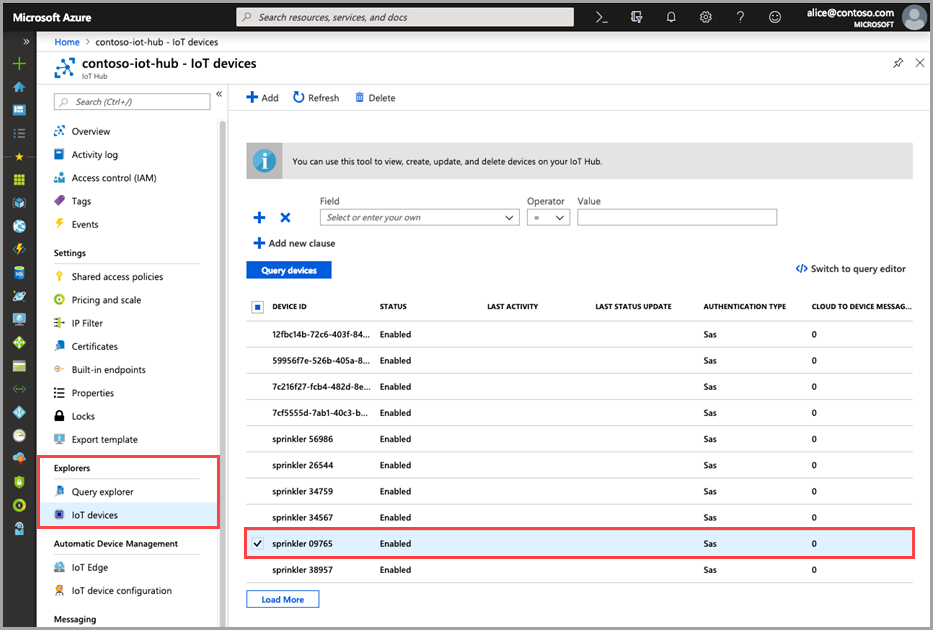
Task: Remove filter clause with the X icon
Action: 285,218
